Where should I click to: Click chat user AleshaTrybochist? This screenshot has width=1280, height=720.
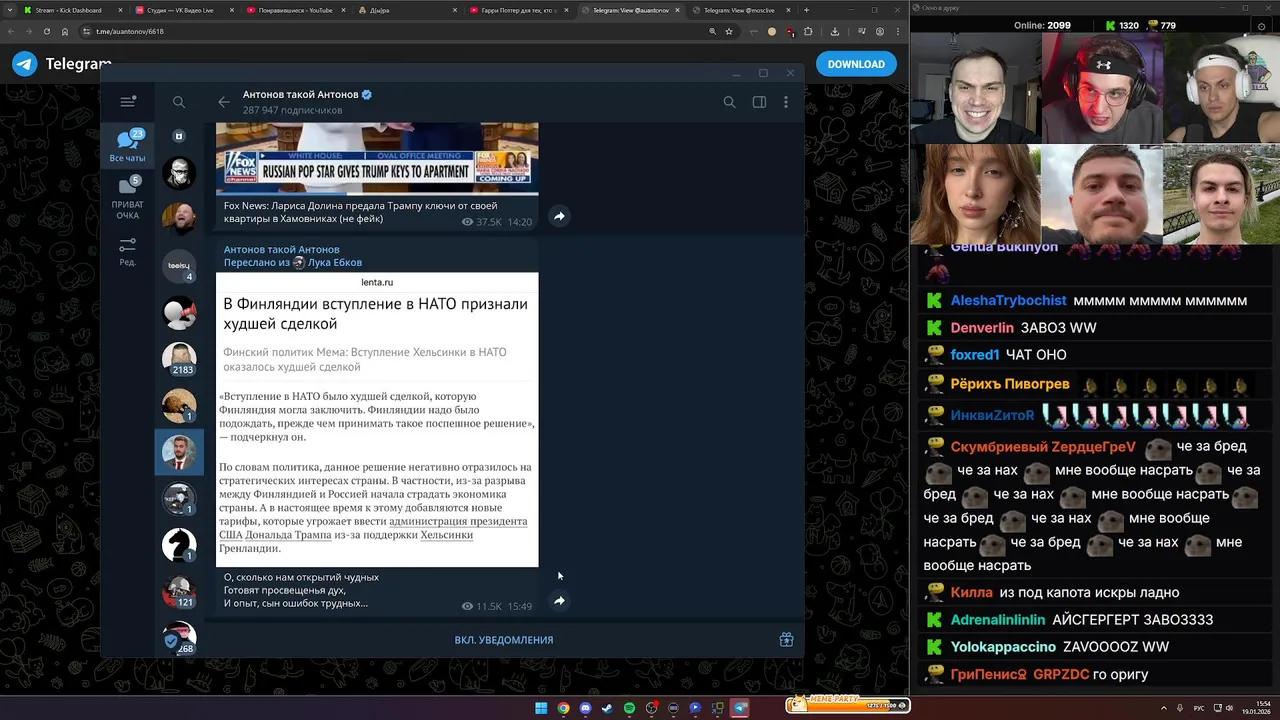click(x=1008, y=301)
